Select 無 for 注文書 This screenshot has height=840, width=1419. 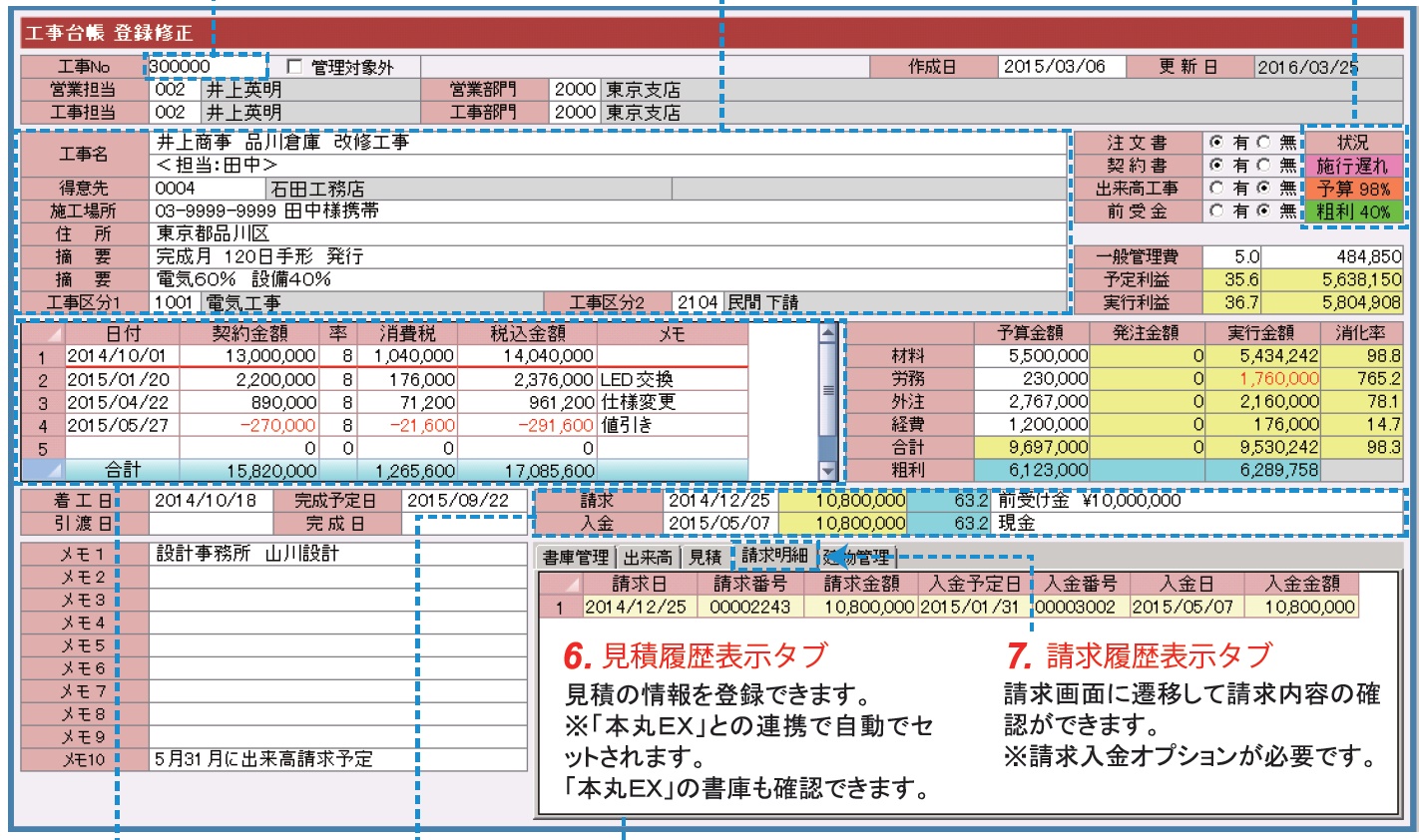point(1263,143)
